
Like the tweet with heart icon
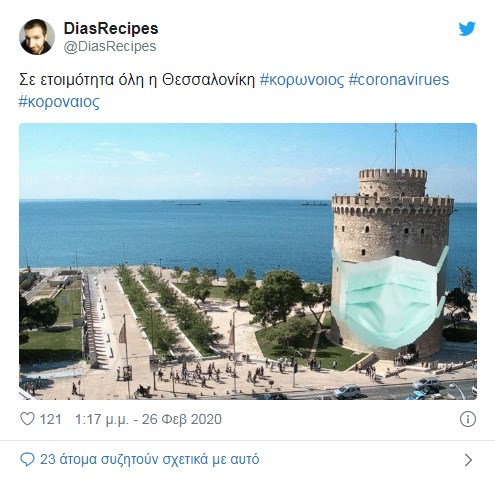click(27, 419)
